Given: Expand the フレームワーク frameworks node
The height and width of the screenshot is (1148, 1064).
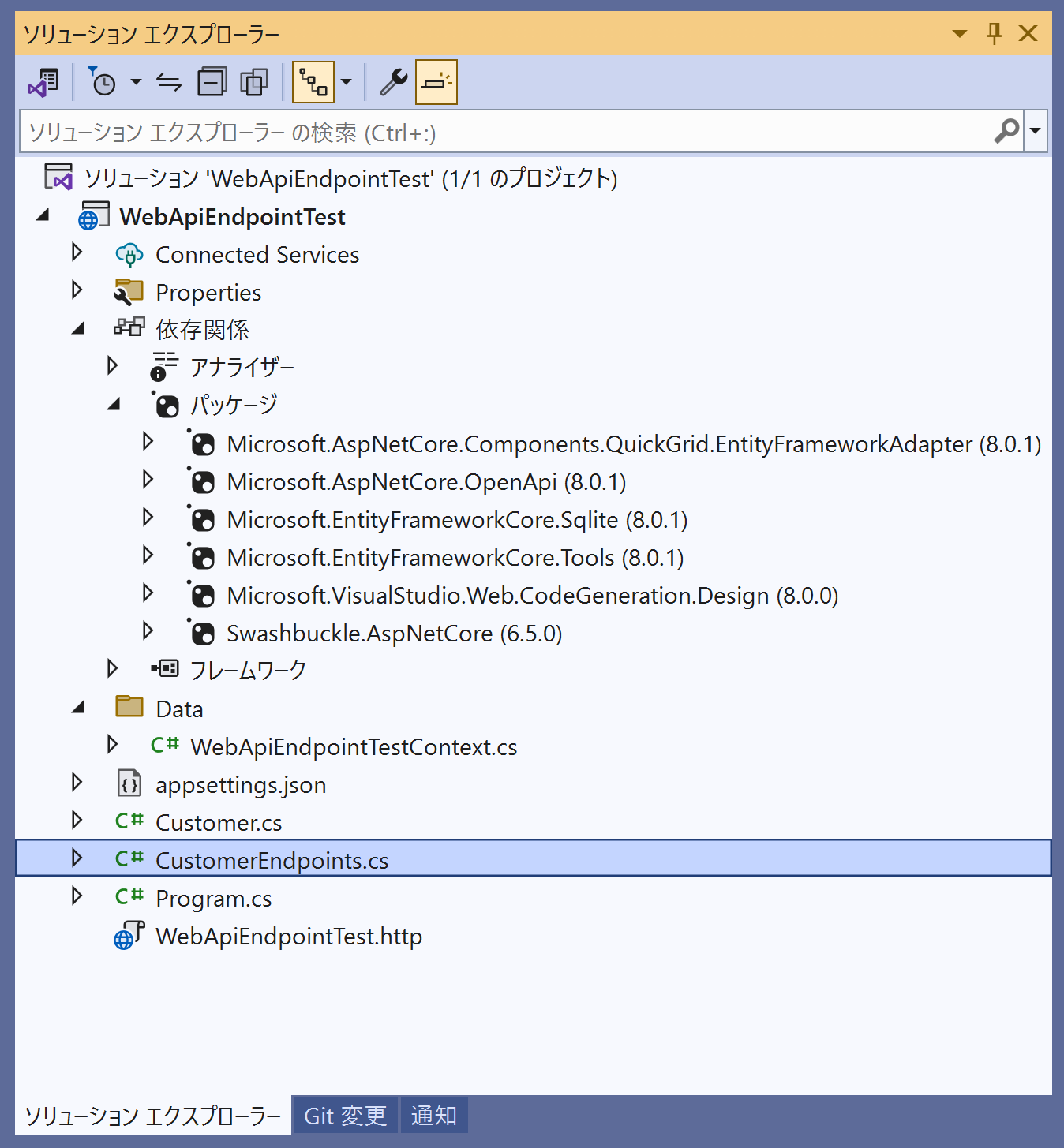Looking at the screenshot, I should pos(112,668).
